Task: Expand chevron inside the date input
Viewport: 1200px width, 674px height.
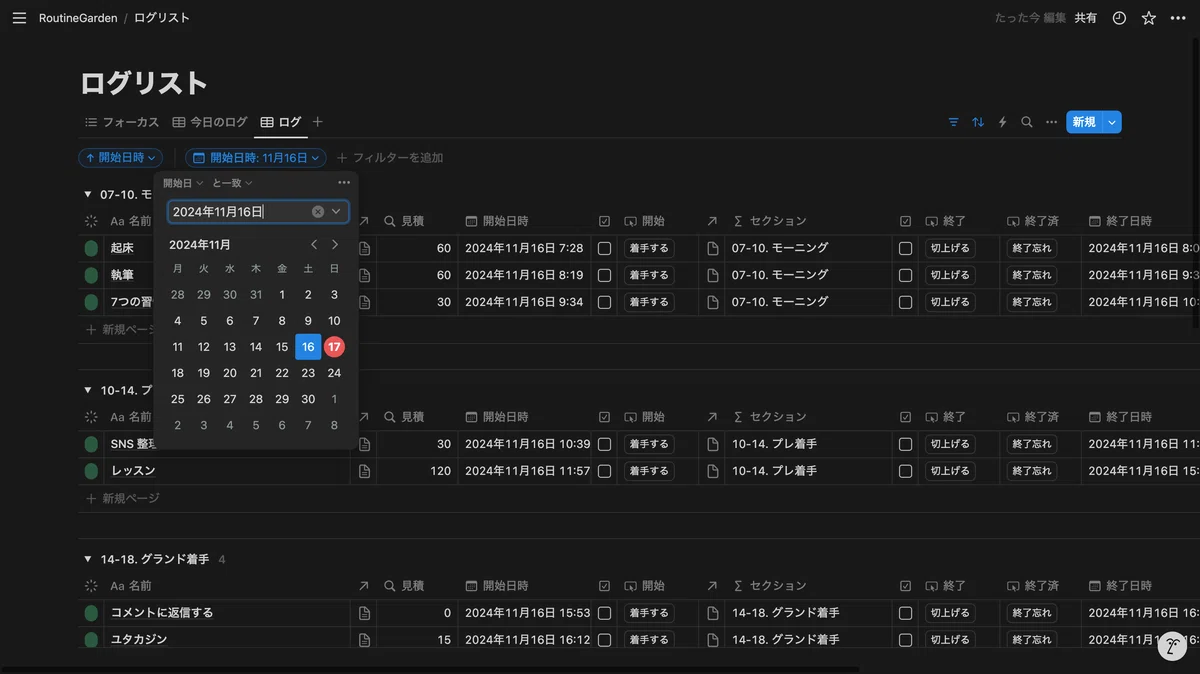Action: 337,212
